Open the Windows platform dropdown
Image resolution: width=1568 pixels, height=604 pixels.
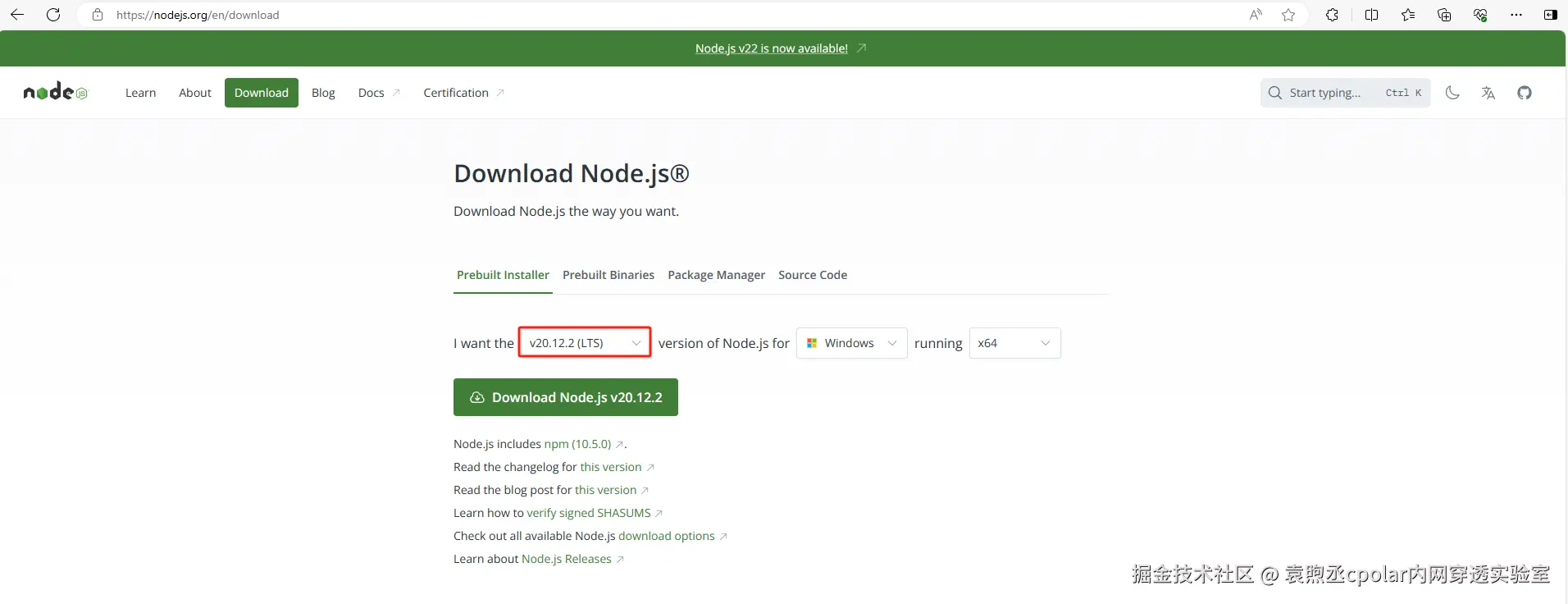tap(851, 343)
